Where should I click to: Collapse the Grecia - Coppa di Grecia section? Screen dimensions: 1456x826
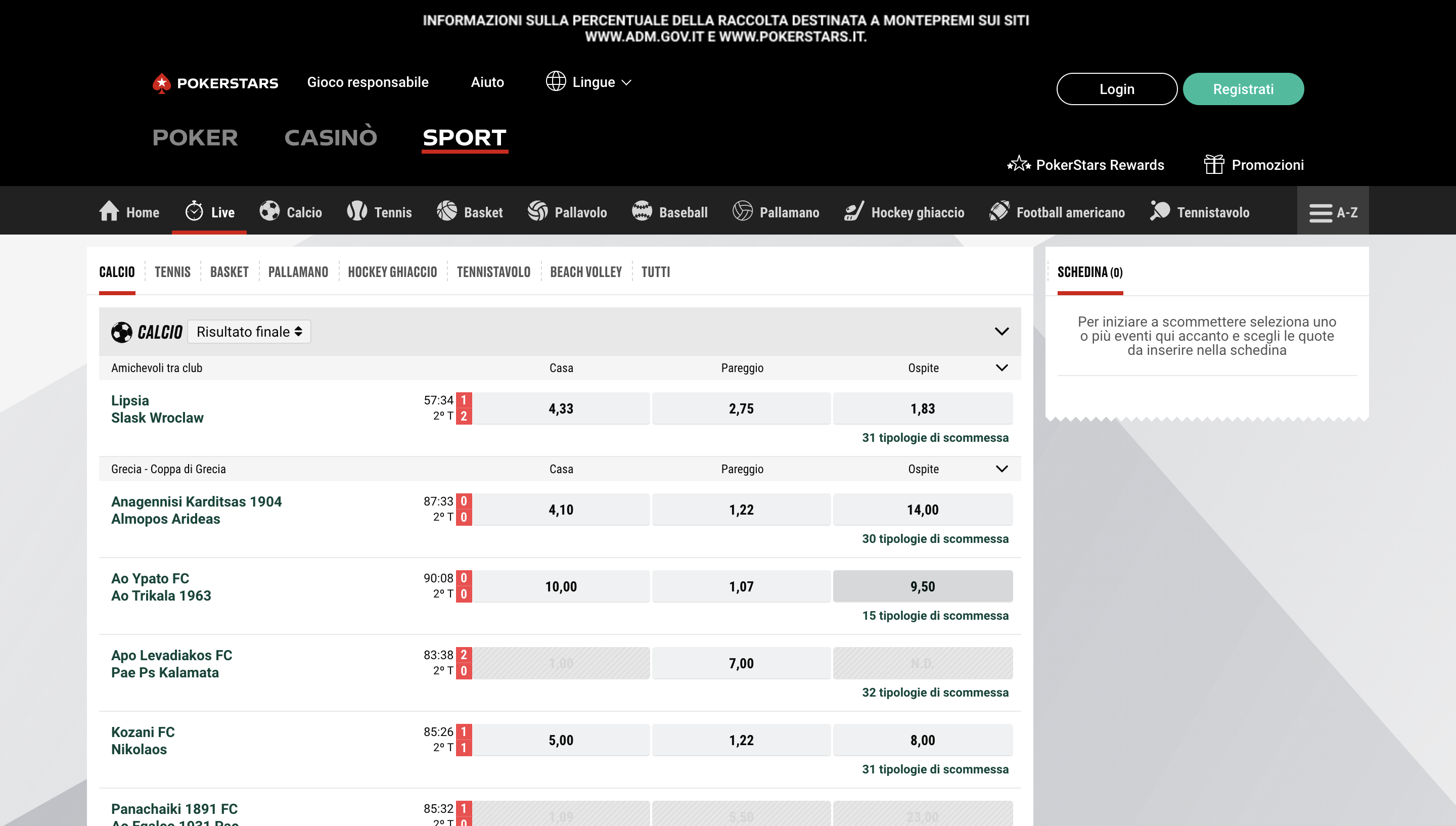[x=1001, y=469]
